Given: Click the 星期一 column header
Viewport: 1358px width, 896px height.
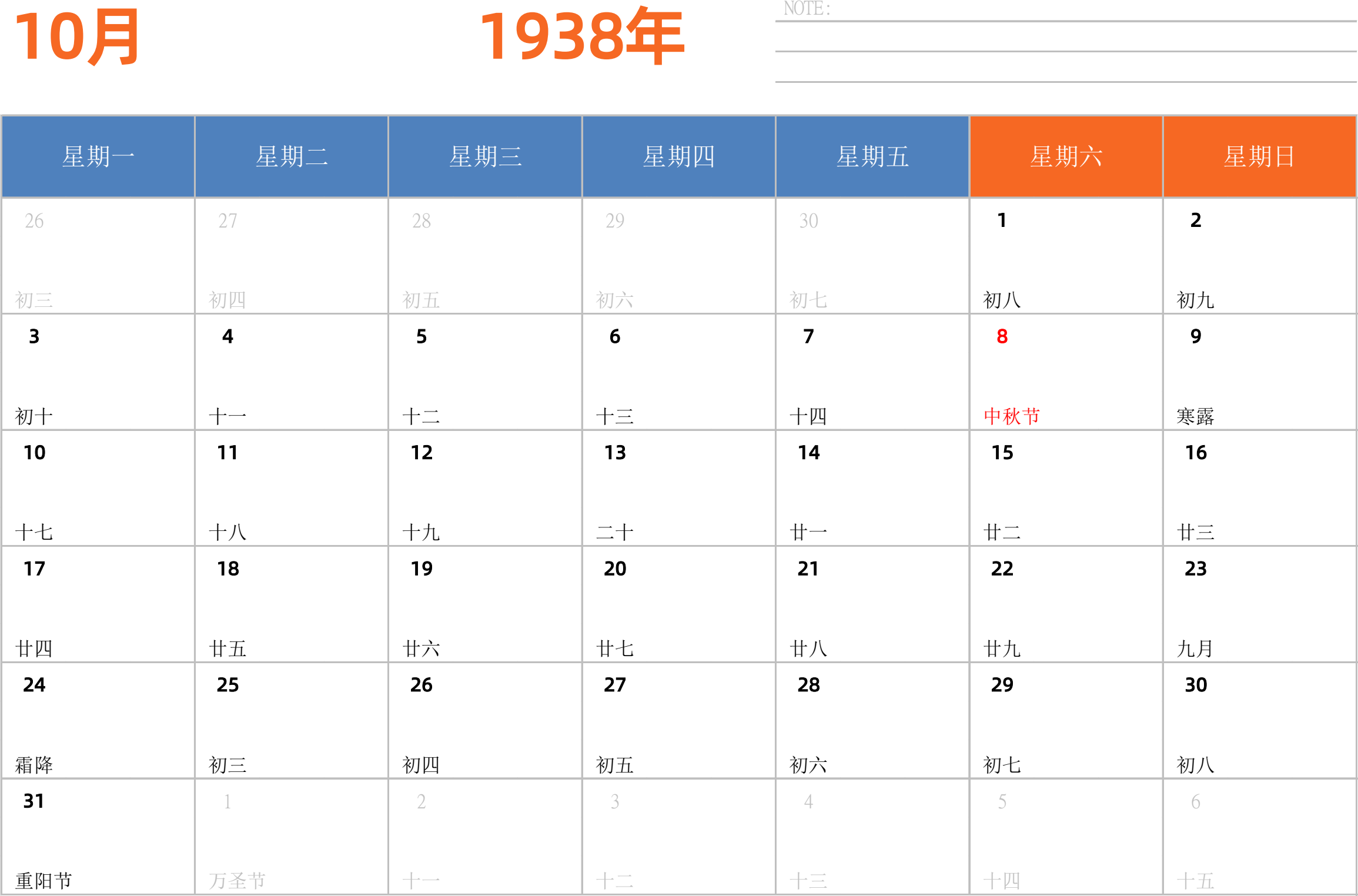Looking at the screenshot, I should pyautogui.click(x=98, y=156).
